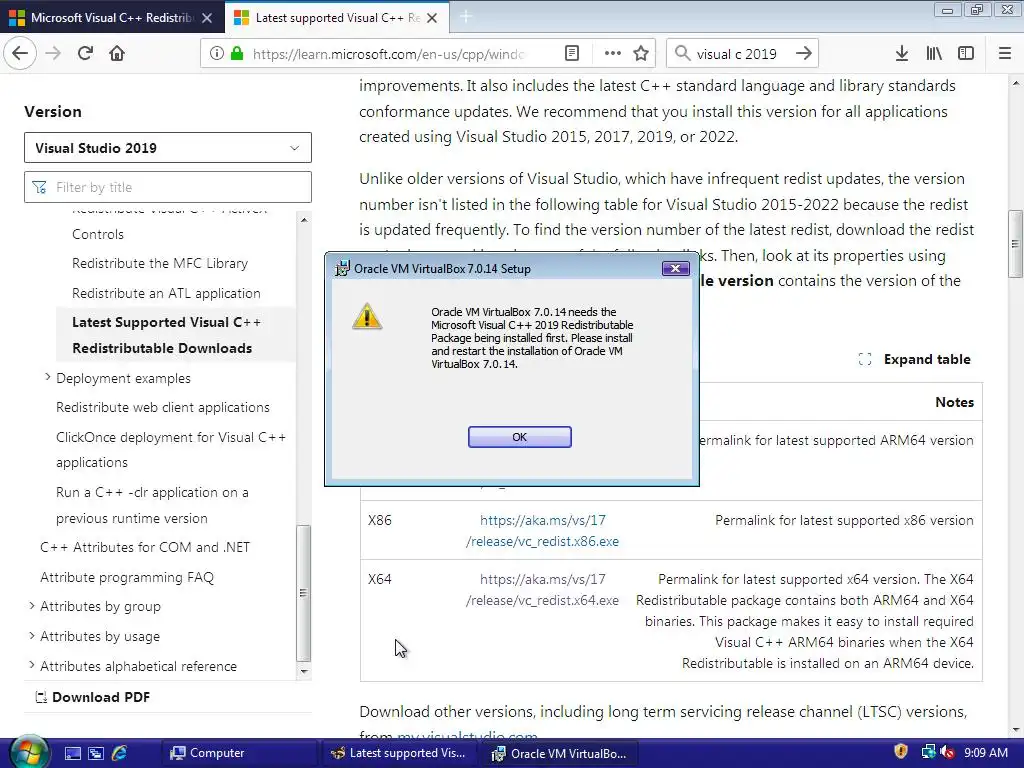Expand the Attributes by usage node
The height and width of the screenshot is (768, 1024).
(31, 636)
